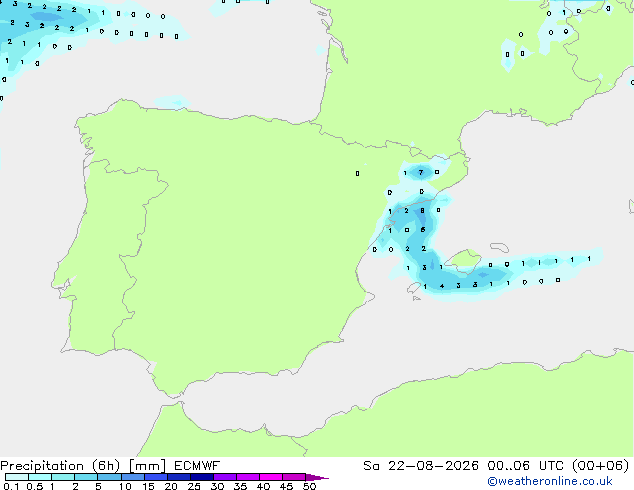
Task: Open the weatheronline.co.uk copyright link
Action: point(550,482)
